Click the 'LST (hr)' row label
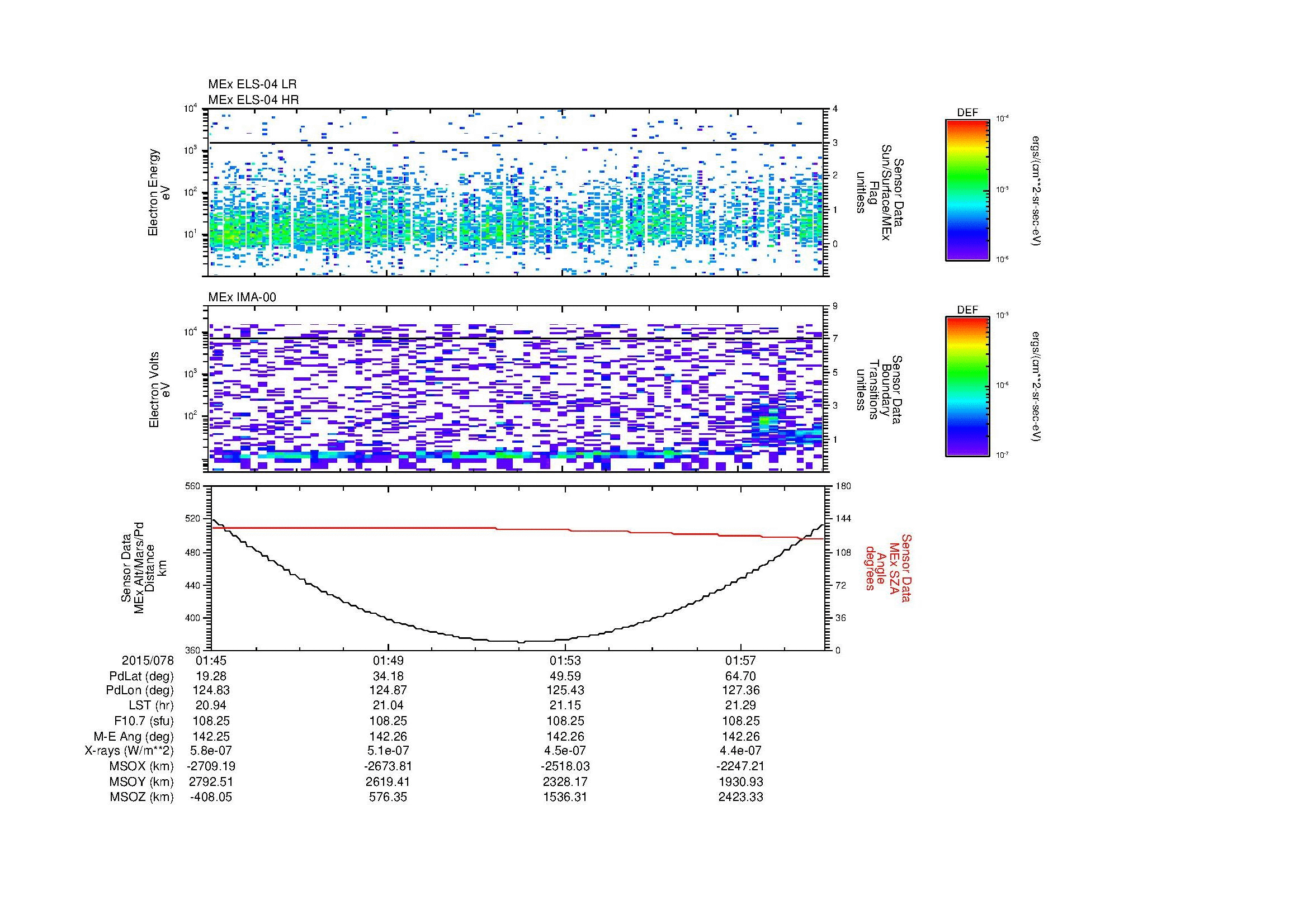 pyautogui.click(x=151, y=705)
